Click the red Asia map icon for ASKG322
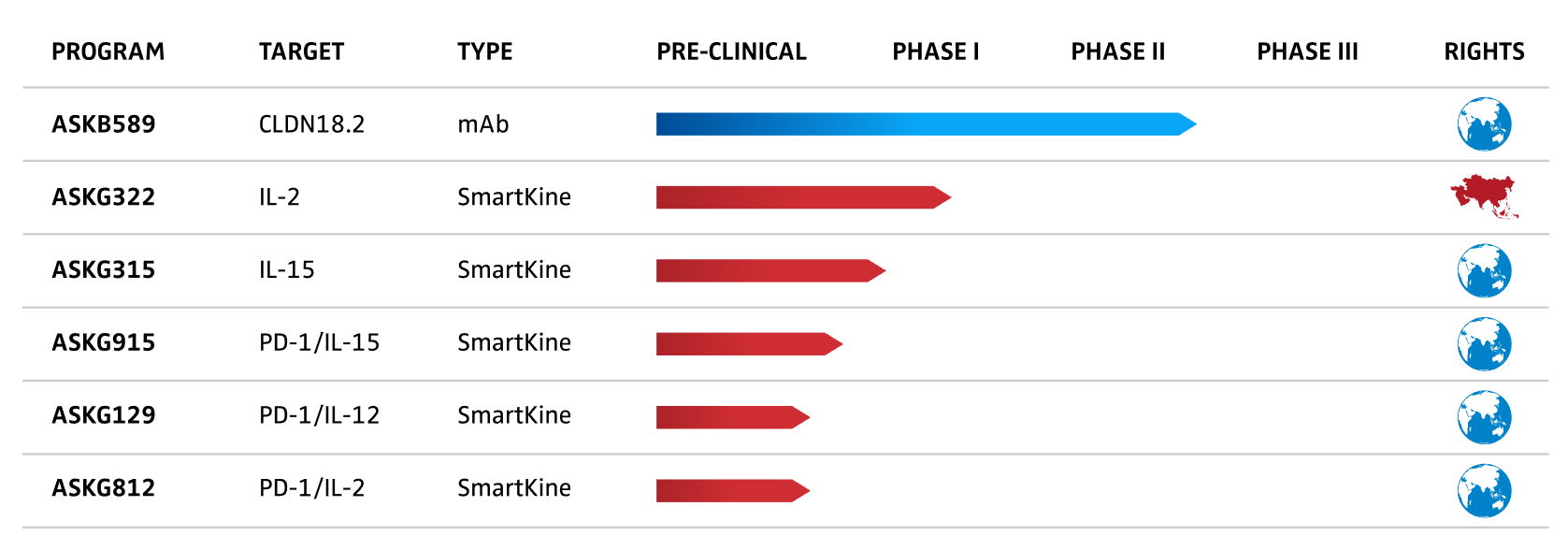The image size is (1568, 550). (x=1484, y=196)
